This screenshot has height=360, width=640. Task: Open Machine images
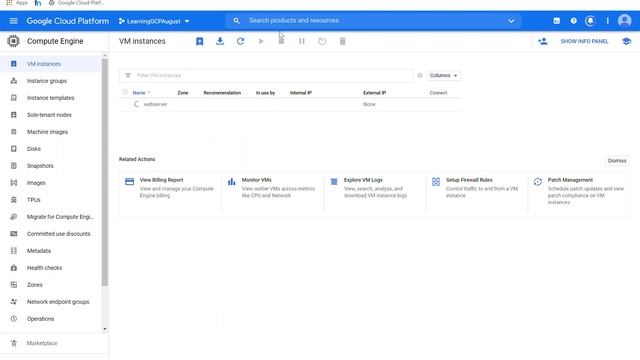click(51, 132)
